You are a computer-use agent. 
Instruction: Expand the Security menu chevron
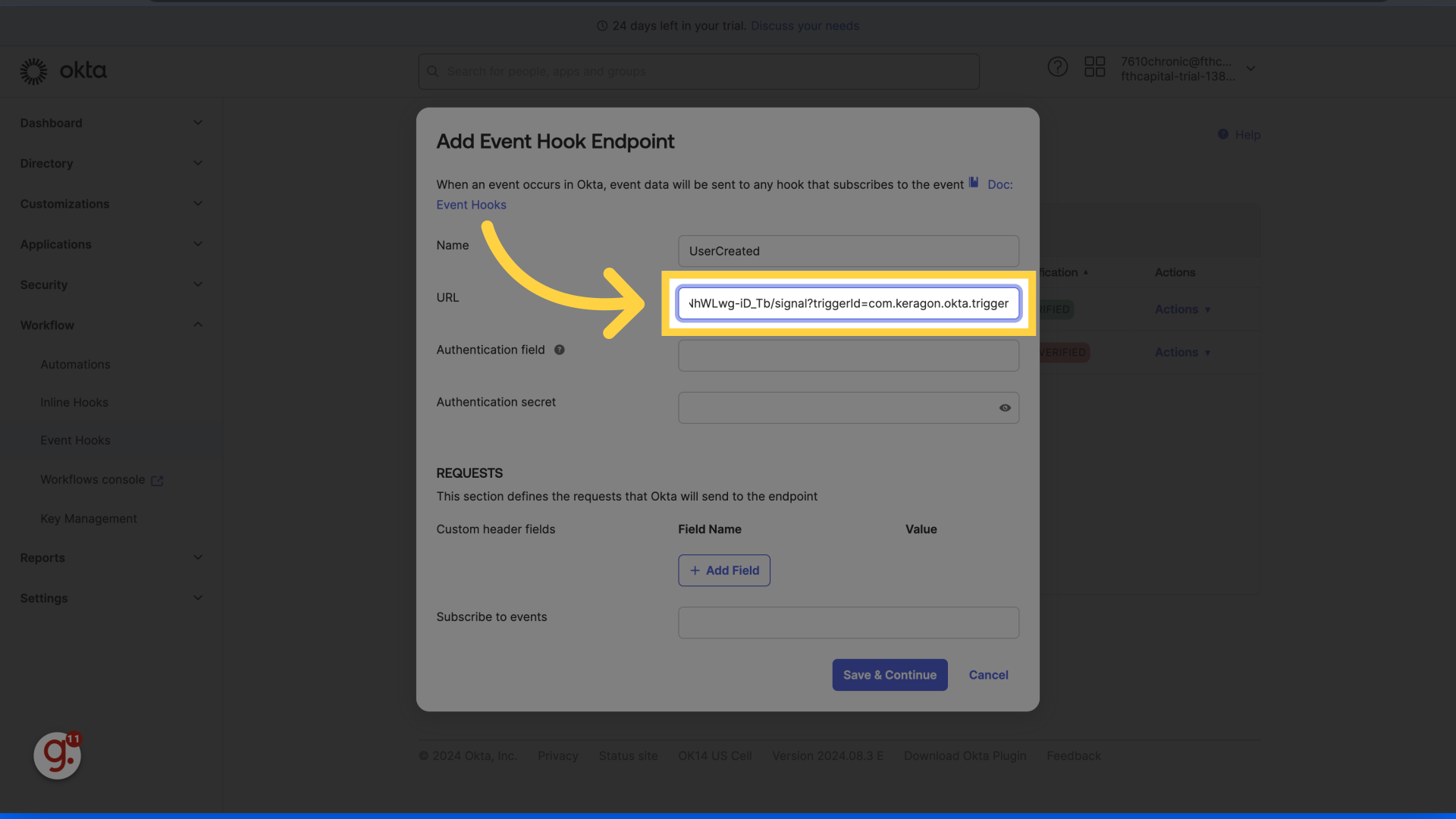(198, 284)
